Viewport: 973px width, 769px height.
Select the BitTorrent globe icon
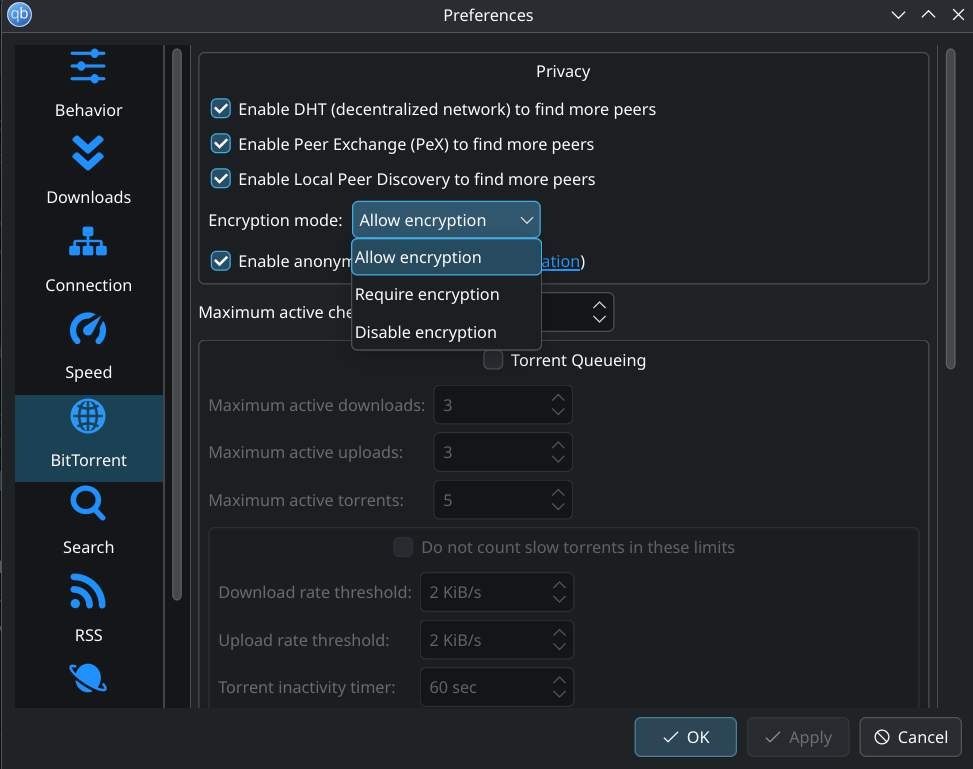click(88, 416)
